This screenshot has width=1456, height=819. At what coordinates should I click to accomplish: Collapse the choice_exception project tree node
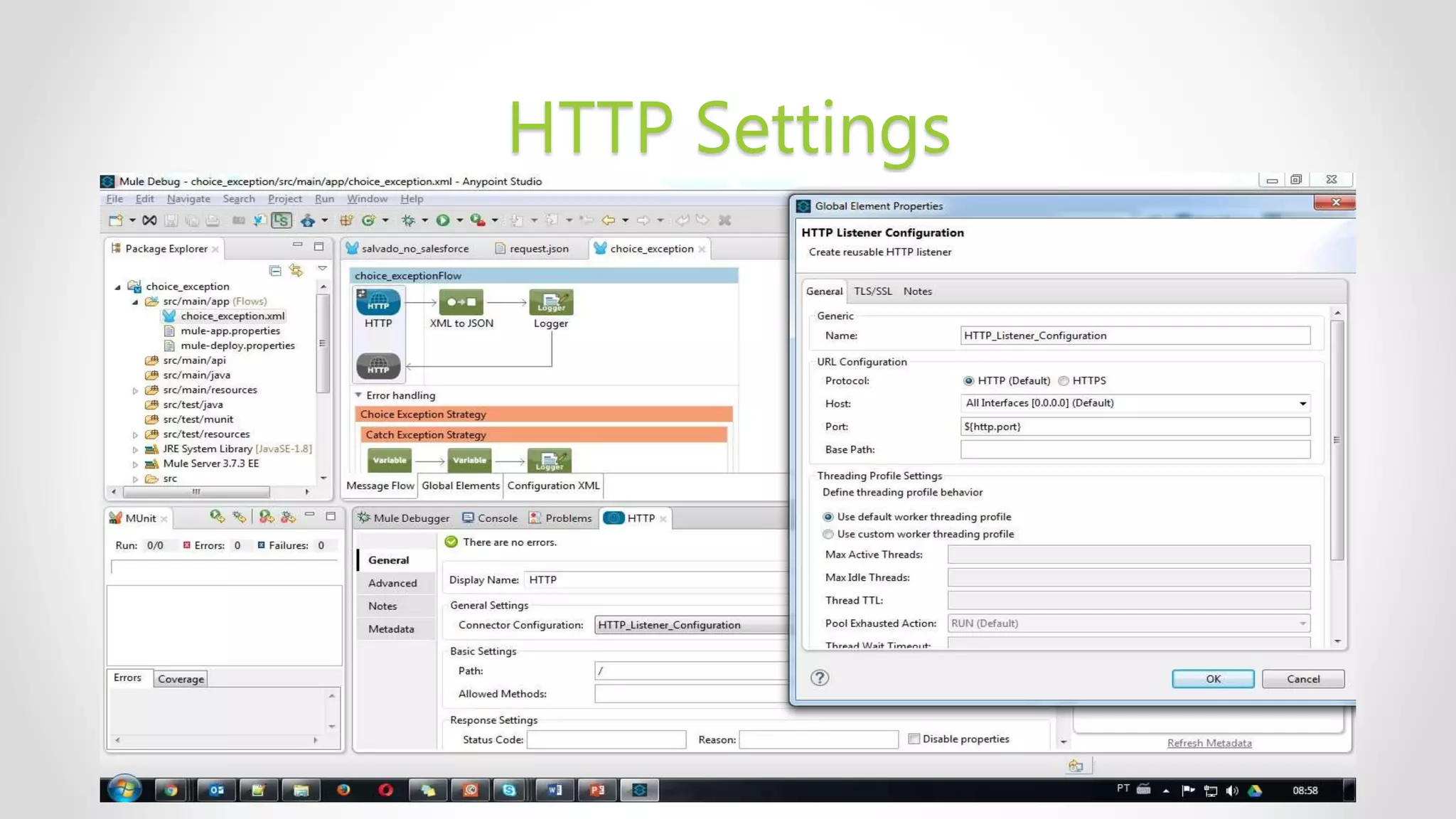click(x=118, y=287)
